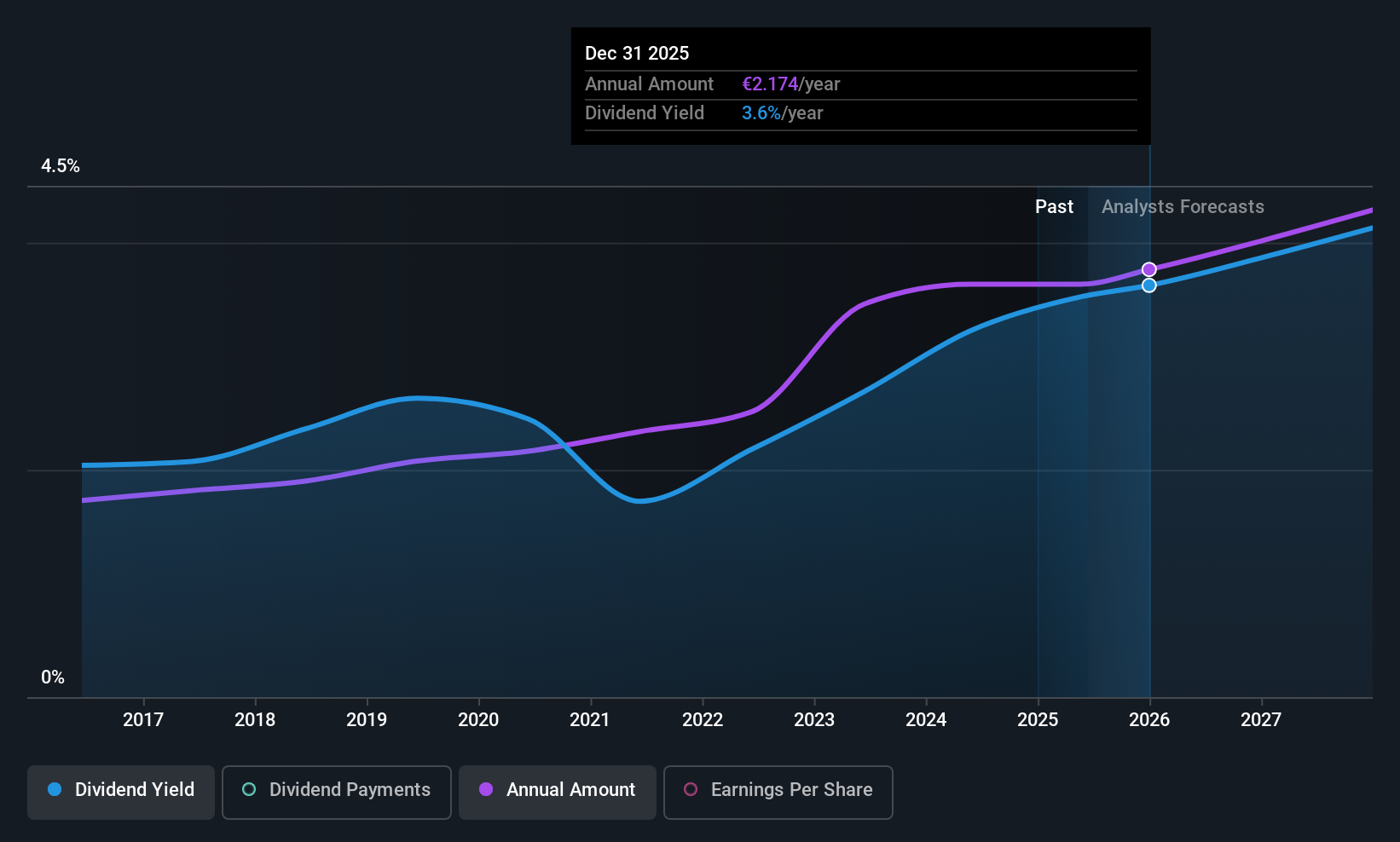Click the 0% y-axis label

pos(53,678)
